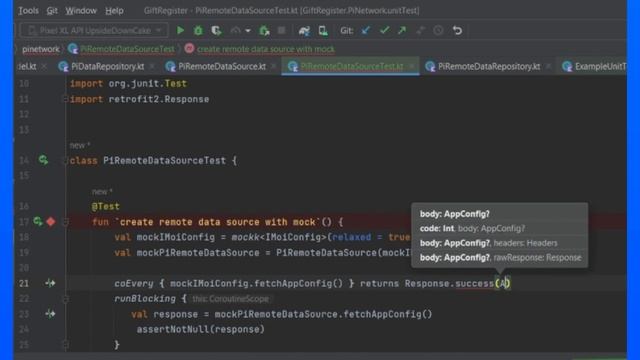
Task: Switch to PiRemoteDataRepository.kt tab
Action: click(x=489, y=66)
